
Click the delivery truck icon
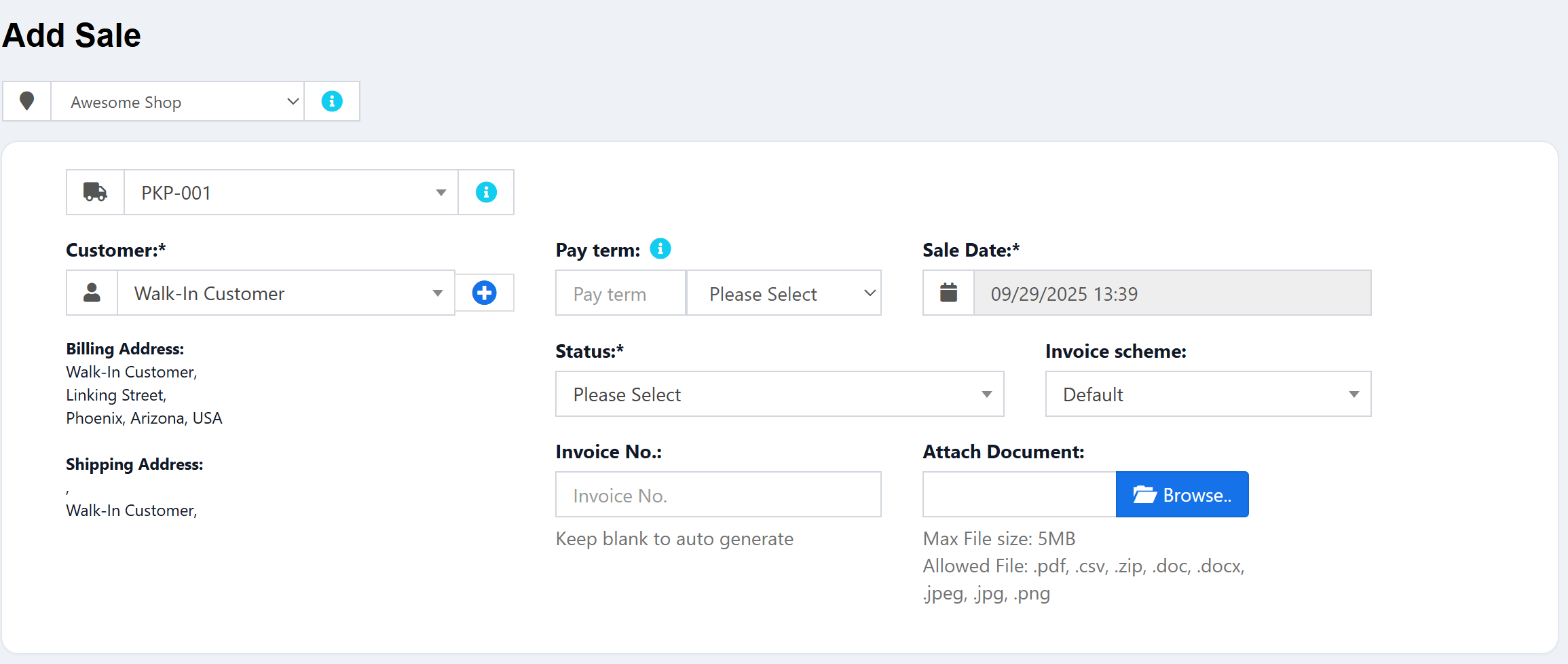pyautogui.click(x=95, y=192)
